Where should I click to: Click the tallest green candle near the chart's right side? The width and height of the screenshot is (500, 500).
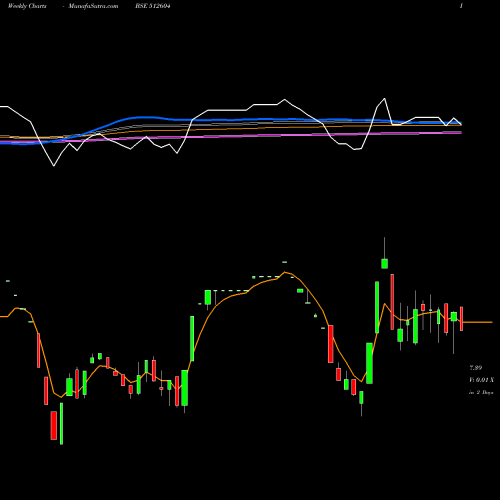click(377, 307)
